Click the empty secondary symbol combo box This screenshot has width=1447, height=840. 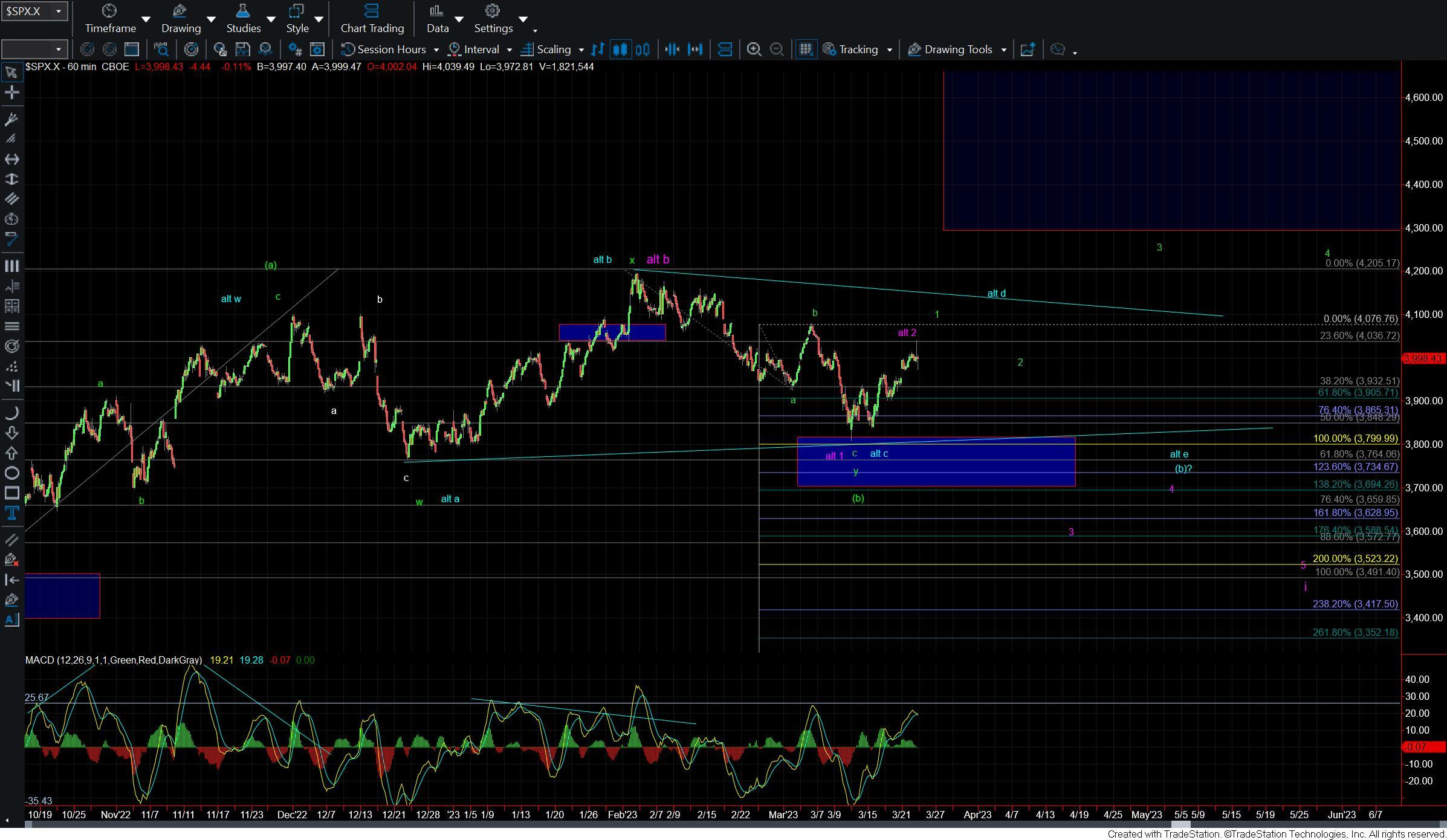[x=33, y=50]
